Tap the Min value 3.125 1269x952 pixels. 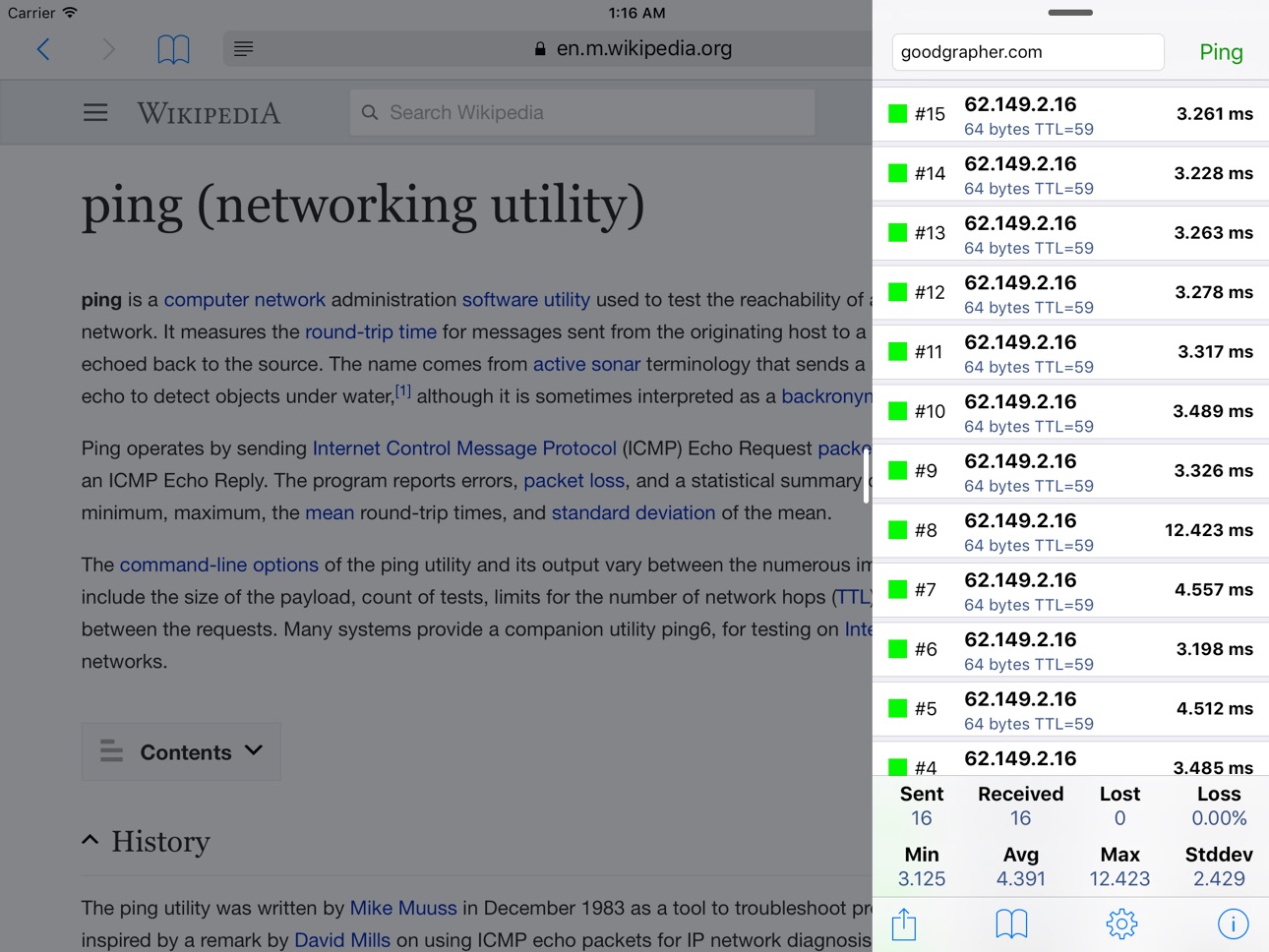tap(922, 879)
